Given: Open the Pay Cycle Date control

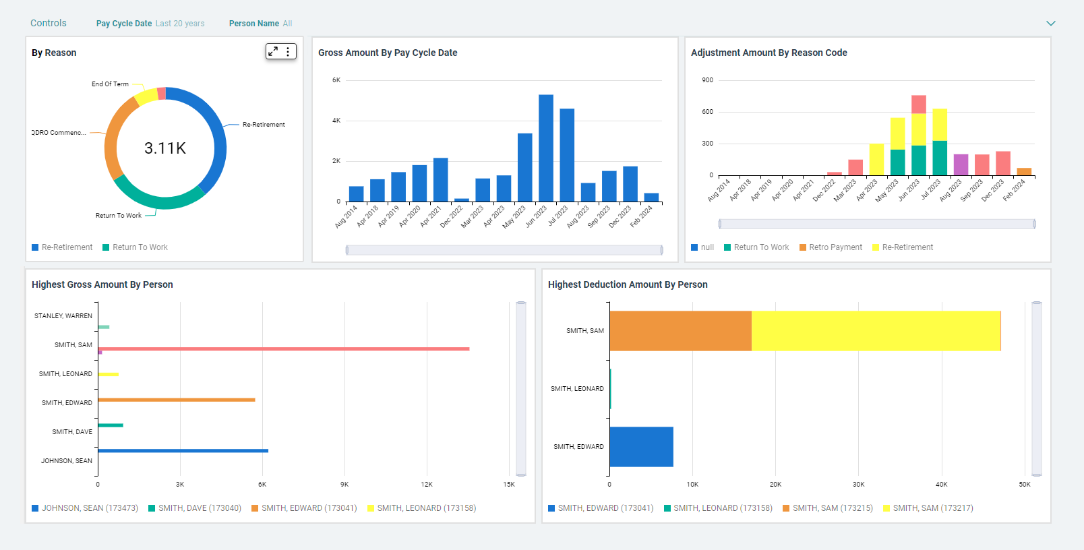Looking at the screenshot, I should click(x=150, y=23).
